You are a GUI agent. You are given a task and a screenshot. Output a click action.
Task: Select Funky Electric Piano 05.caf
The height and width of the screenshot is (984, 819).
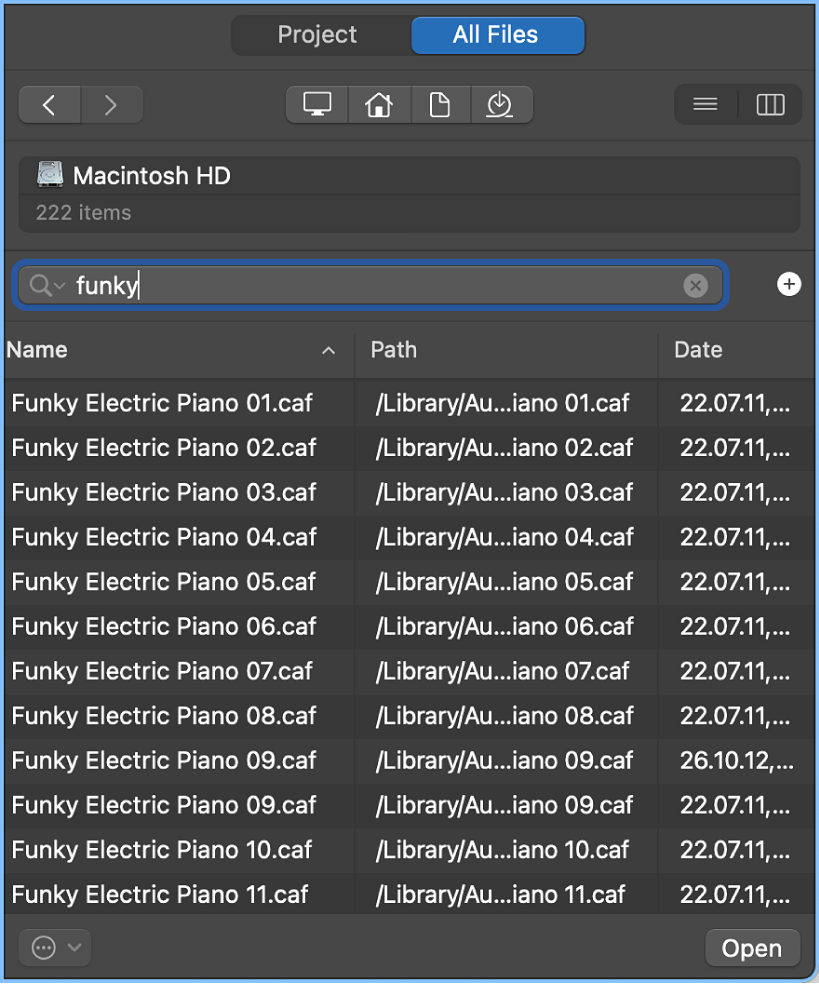pyautogui.click(x=163, y=581)
